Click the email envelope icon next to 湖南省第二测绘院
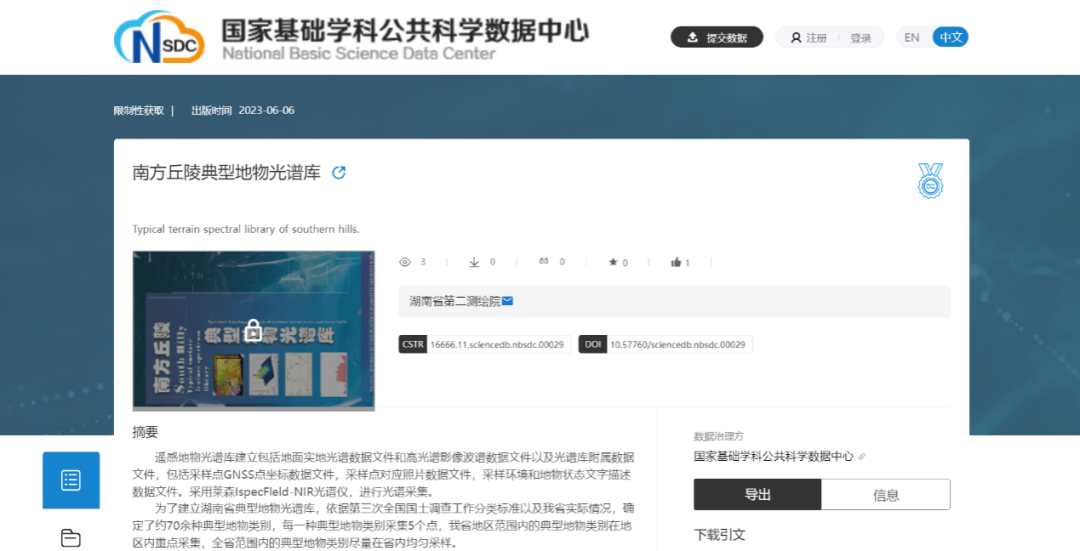This screenshot has height=551, width=1080. pos(508,301)
